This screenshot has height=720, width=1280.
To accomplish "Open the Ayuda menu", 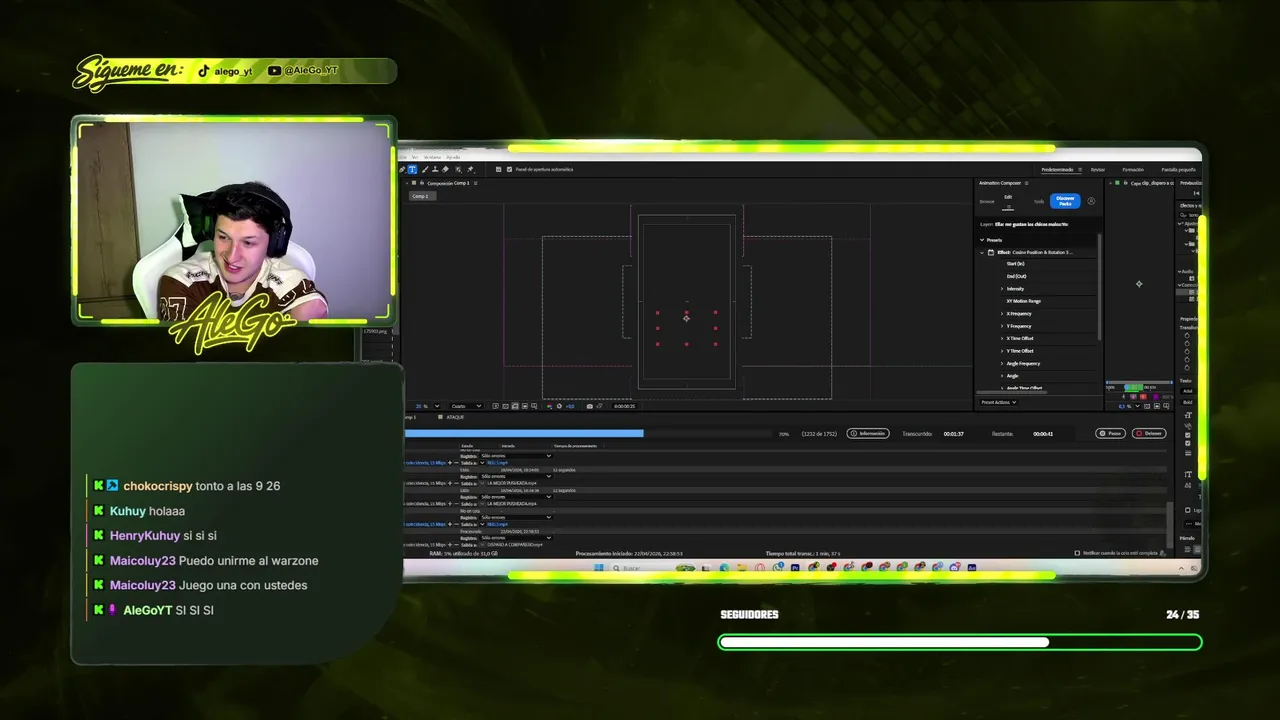I will coord(453,157).
